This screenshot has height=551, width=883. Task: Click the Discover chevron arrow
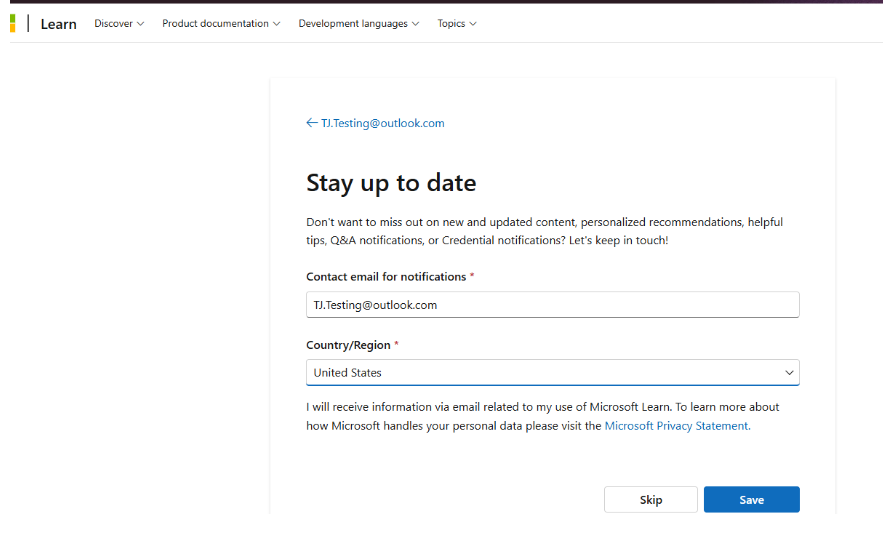pyautogui.click(x=140, y=24)
